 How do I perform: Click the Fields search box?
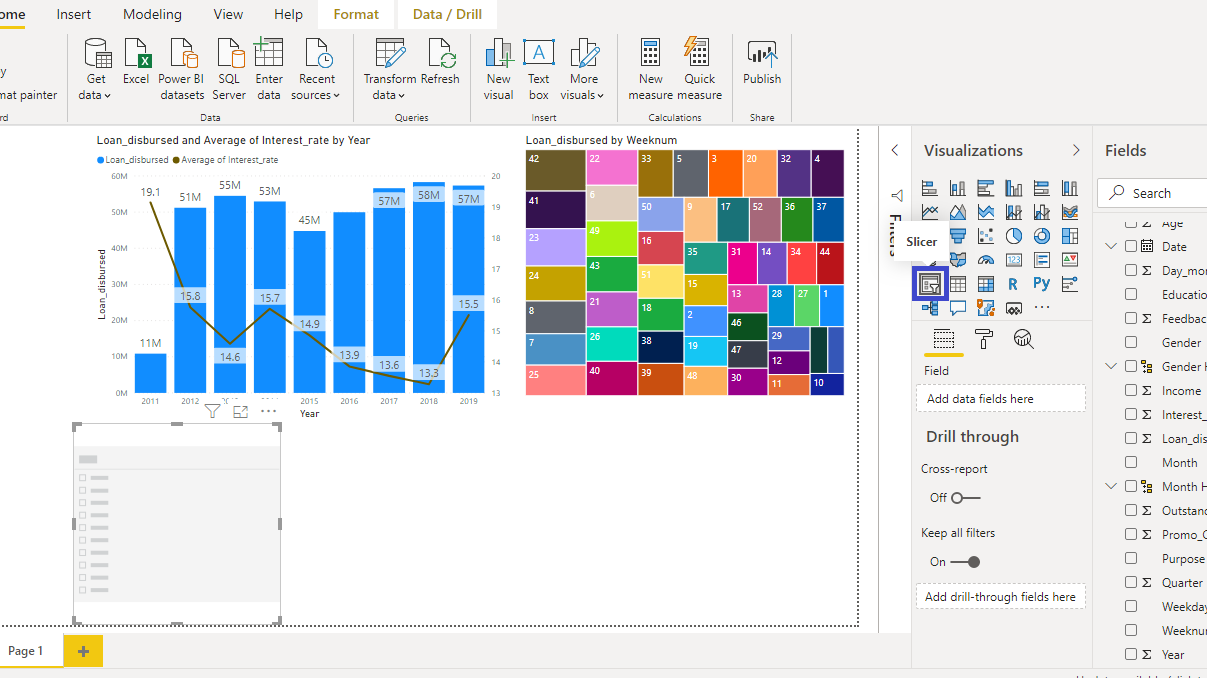(1152, 193)
